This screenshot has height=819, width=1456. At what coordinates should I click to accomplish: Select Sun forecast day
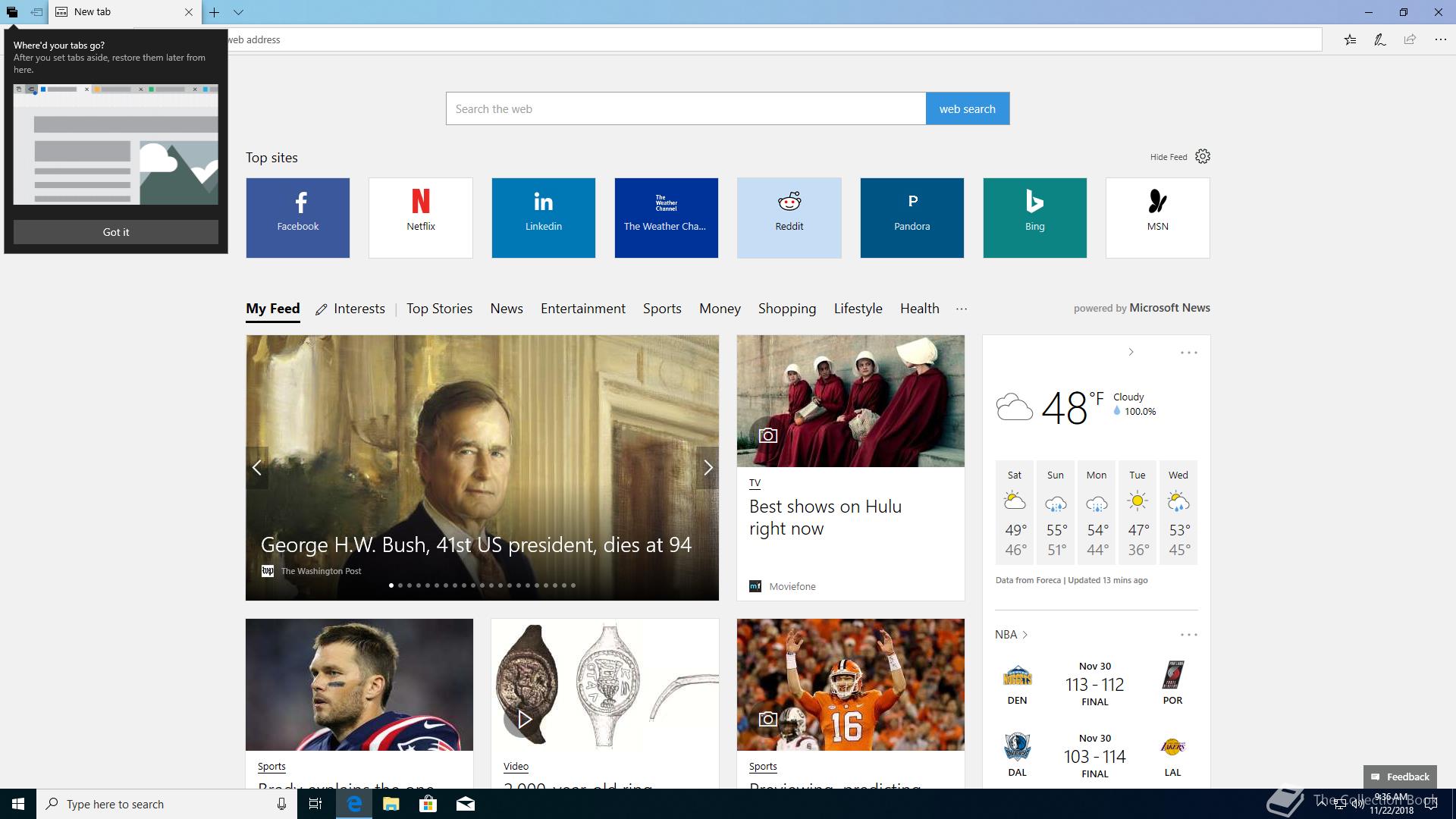1056,513
